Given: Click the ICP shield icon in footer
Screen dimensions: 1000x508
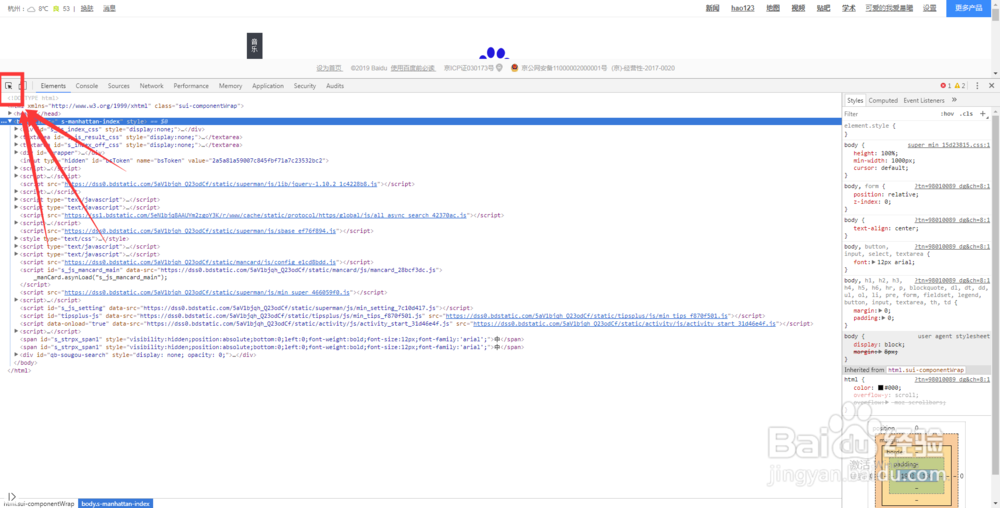Looking at the screenshot, I should [499, 68].
